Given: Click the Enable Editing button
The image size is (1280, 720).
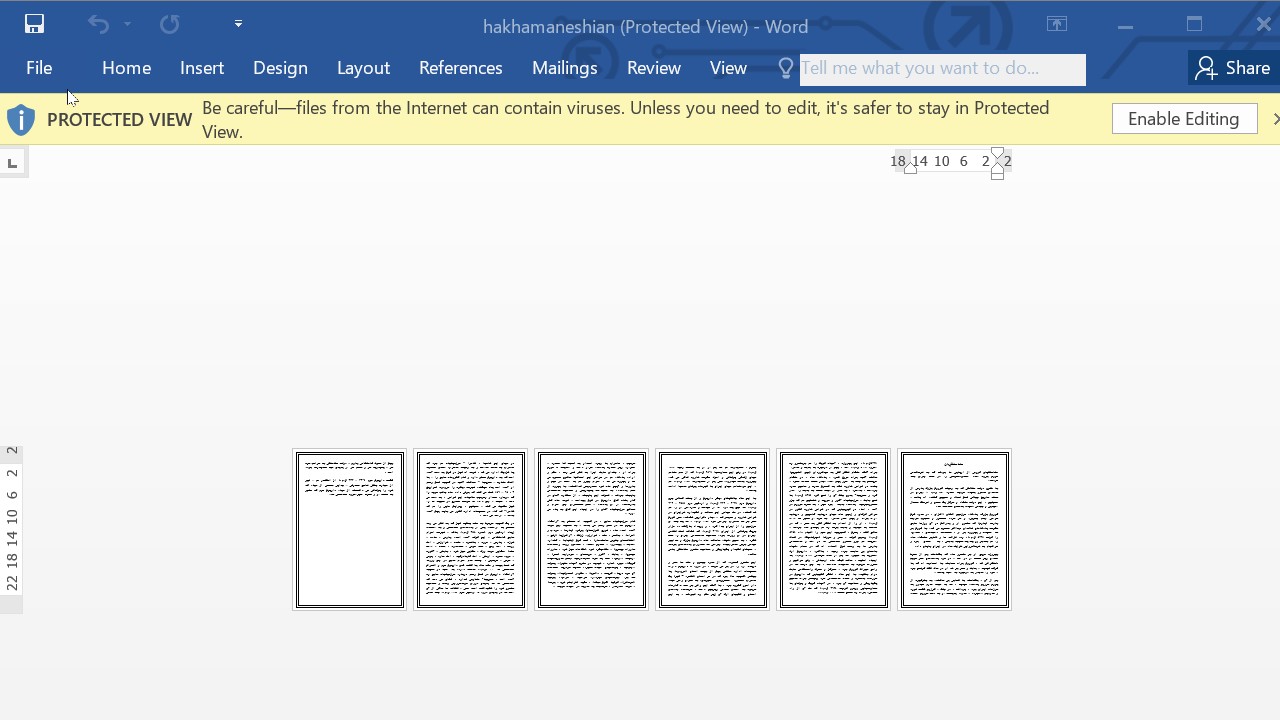Looking at the screenshot, I should point(1184,119).
